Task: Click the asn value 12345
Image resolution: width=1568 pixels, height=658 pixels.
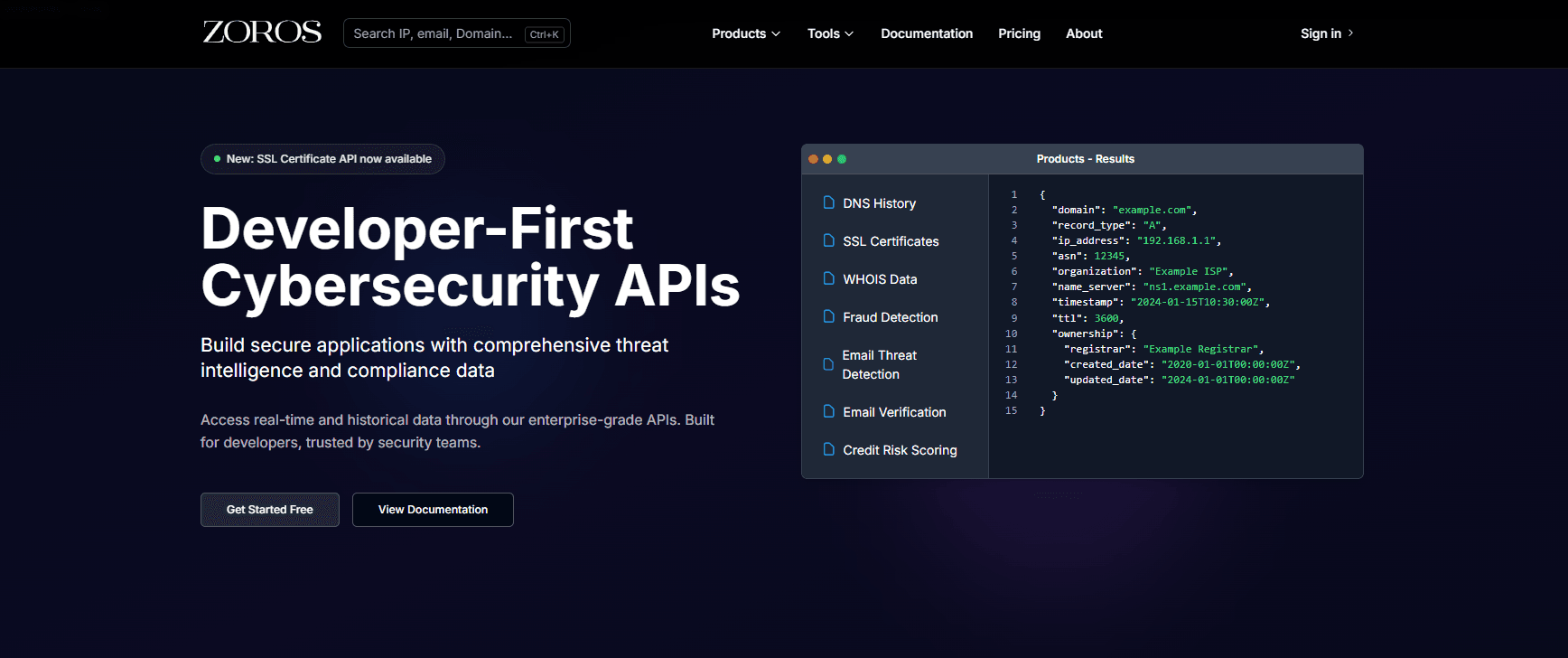Action: [1109, 256]
